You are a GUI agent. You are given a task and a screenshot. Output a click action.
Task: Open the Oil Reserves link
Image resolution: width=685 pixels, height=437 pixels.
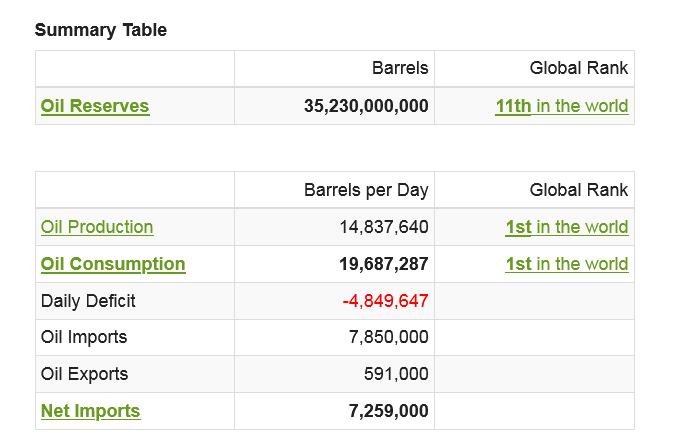(95, 106)
